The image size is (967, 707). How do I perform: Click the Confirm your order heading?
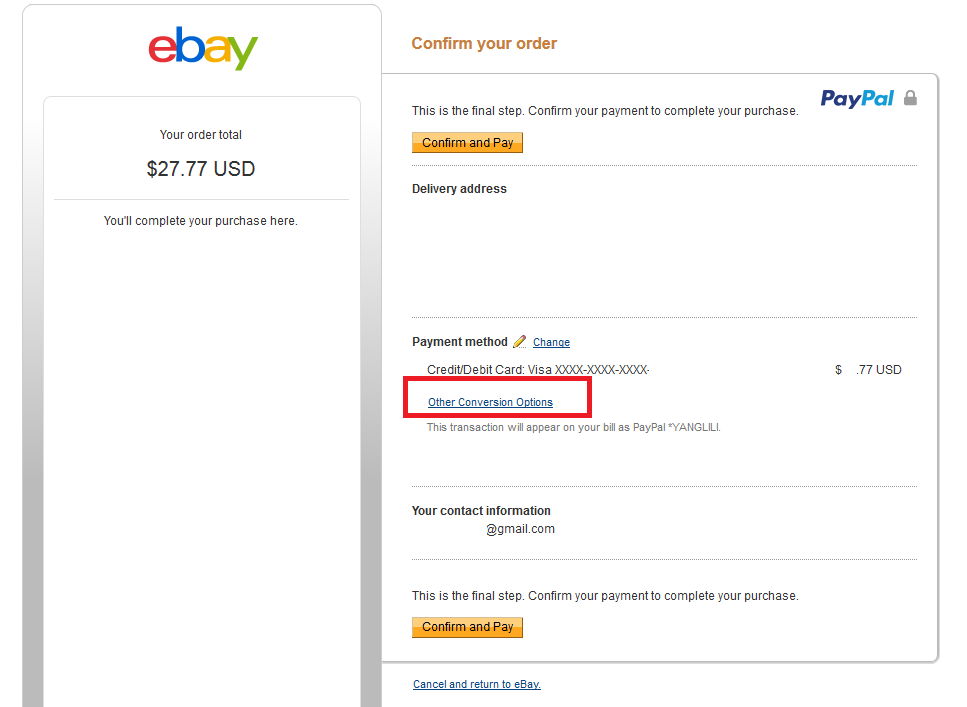click(x=484, y=44)
